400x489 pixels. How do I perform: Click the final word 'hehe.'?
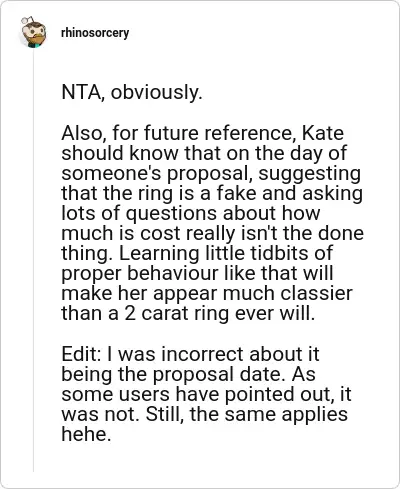tap(86, 434)
